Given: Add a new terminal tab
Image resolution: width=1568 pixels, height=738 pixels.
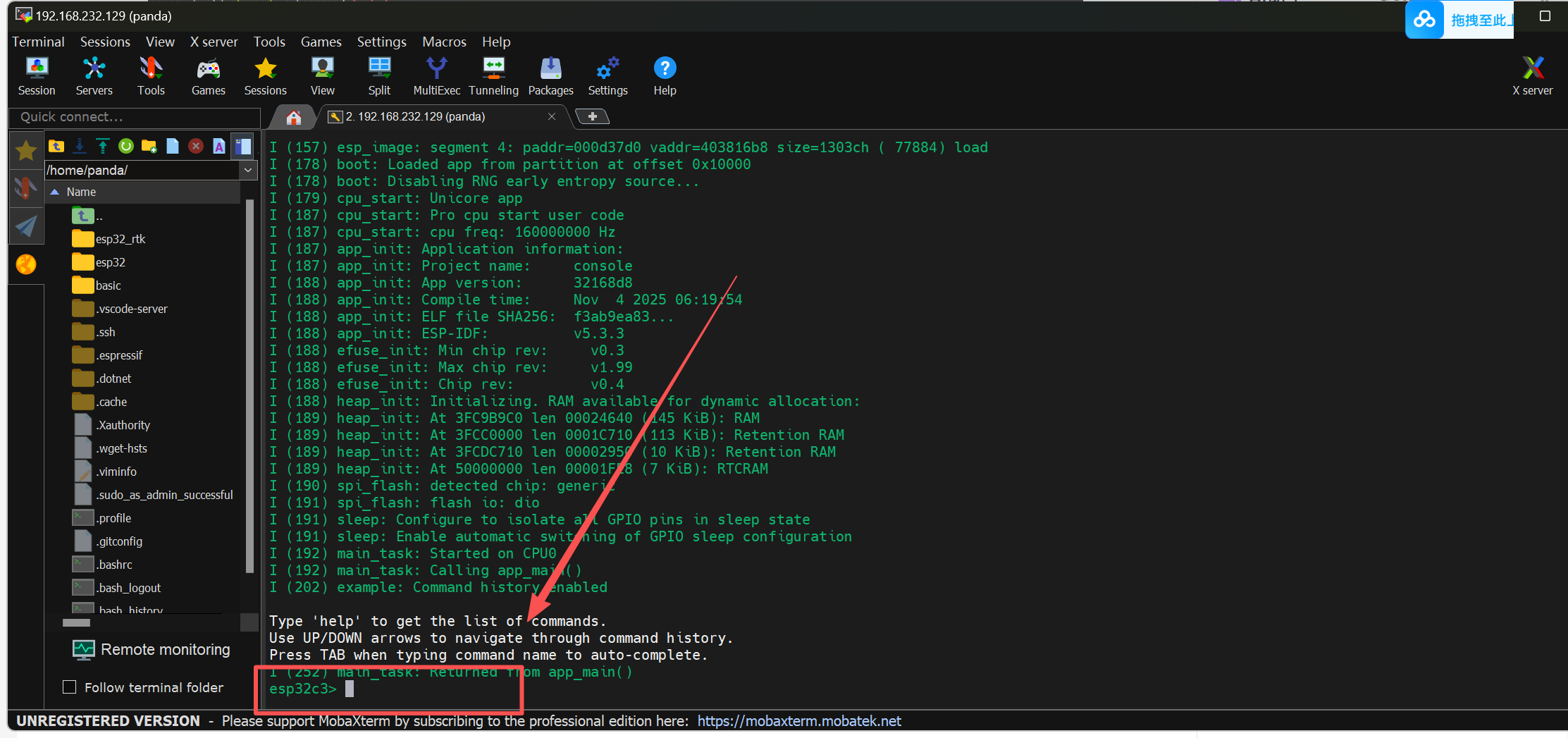Looking at the screenshot, I should click(593, 116).
